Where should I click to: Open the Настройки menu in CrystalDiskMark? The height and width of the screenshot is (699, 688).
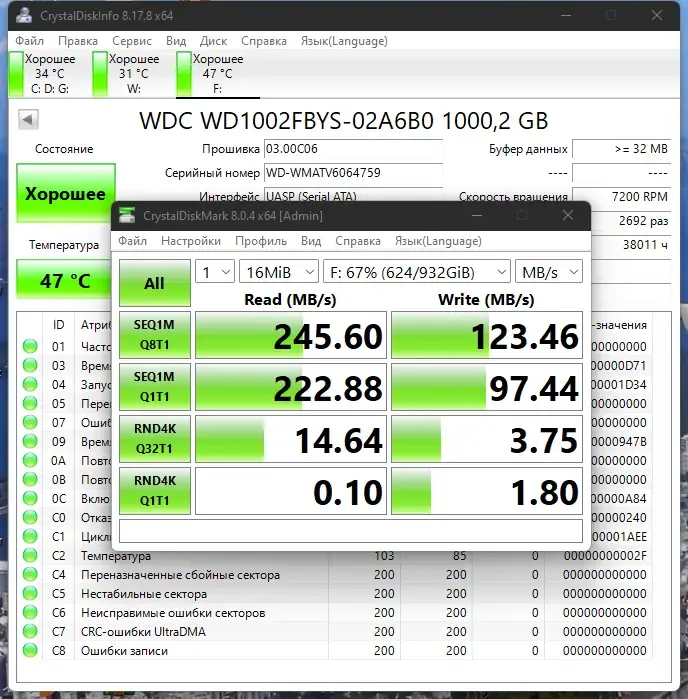coord(191,241)
